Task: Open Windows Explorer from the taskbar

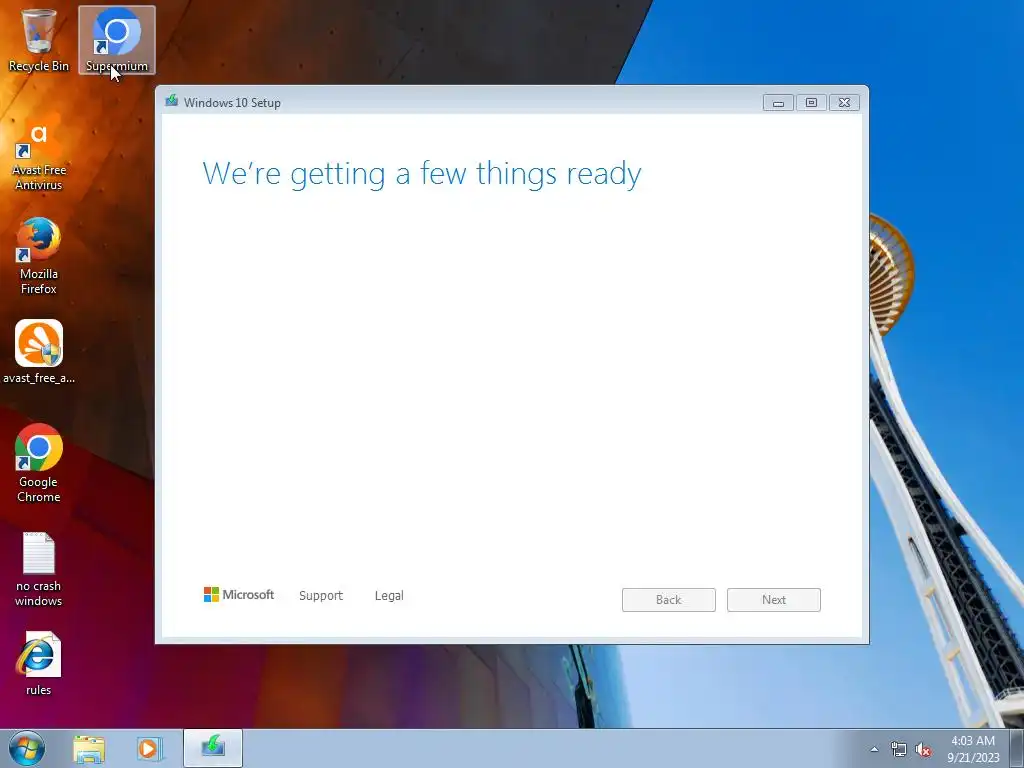Action: click(x=89, y=749)
